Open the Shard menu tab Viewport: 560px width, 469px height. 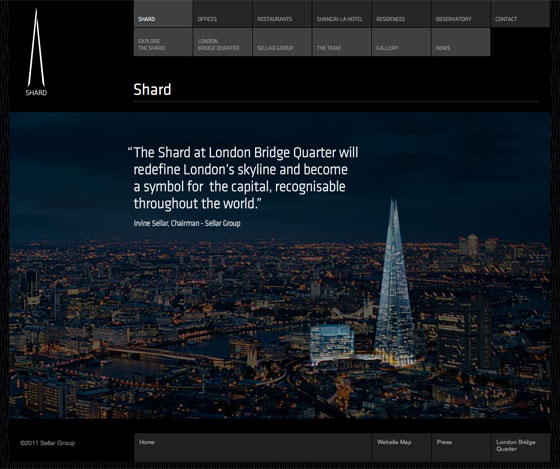click(163, 14)
